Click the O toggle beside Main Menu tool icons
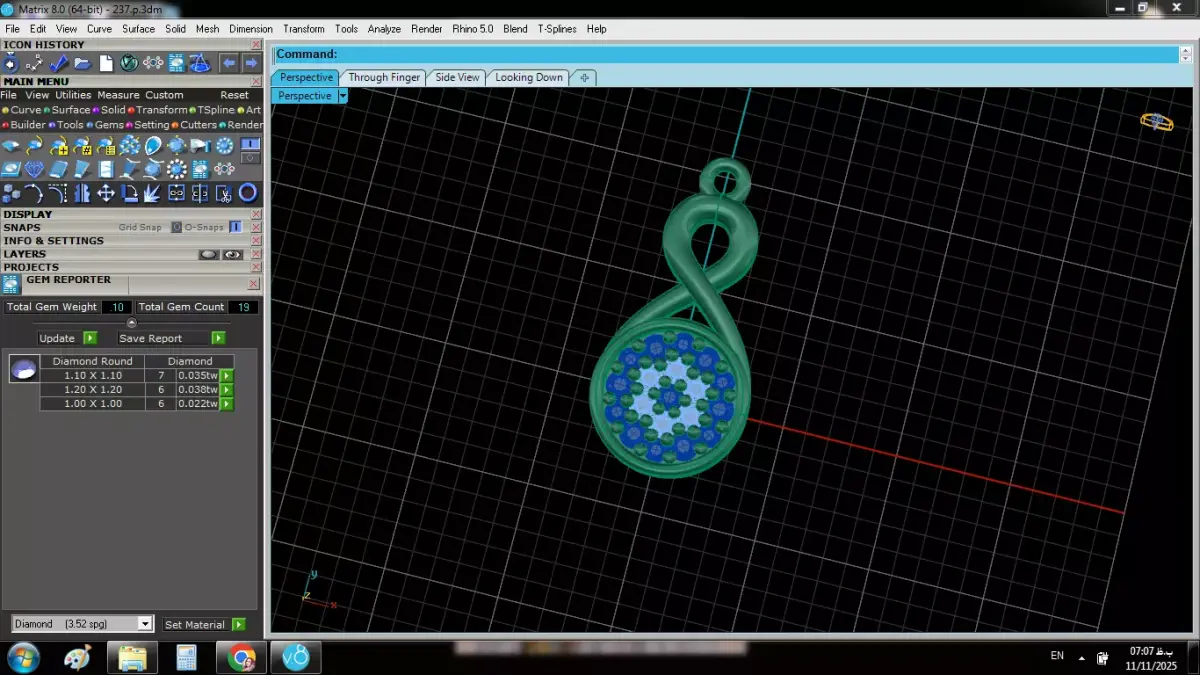The width and height of the screenshot is (1200, 675). [250, 158]
